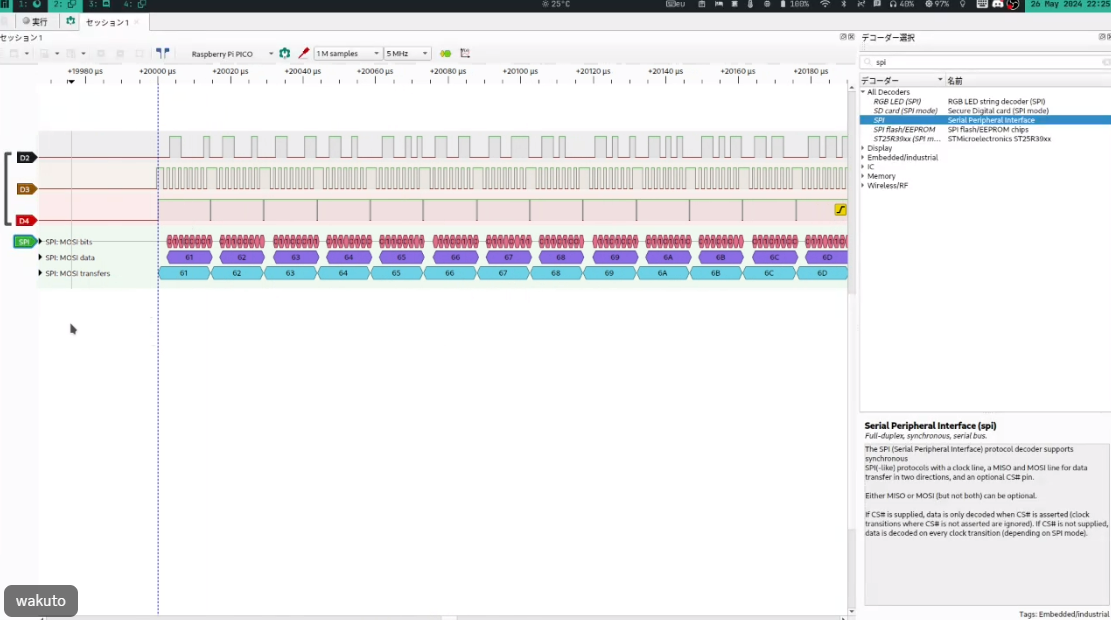Click the red D4 channel label
The width and height of the screenshot is (1111, 620).
25,220
